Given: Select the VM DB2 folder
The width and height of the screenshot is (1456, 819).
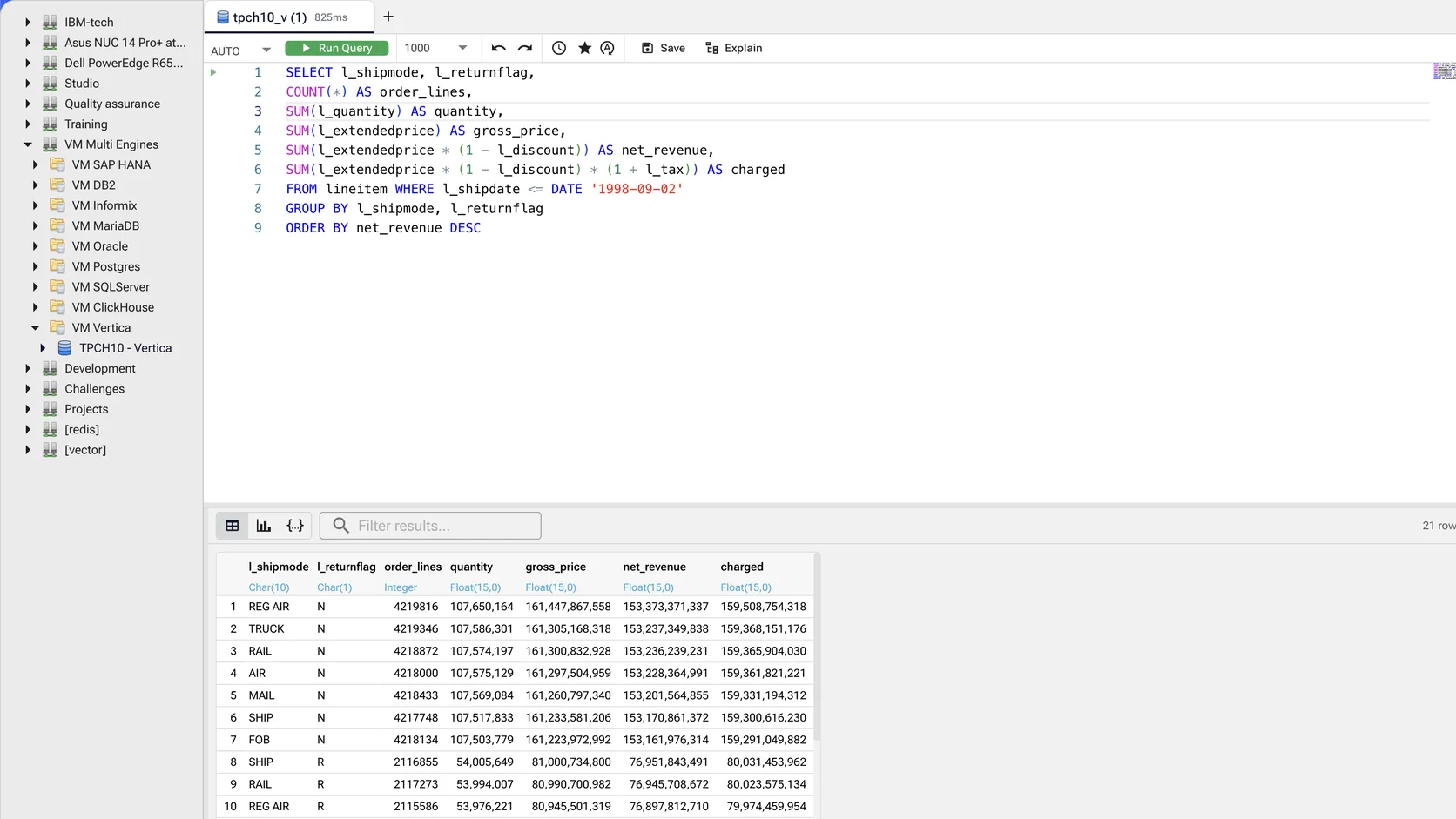Looking at the screenshot, I should 94,185.
